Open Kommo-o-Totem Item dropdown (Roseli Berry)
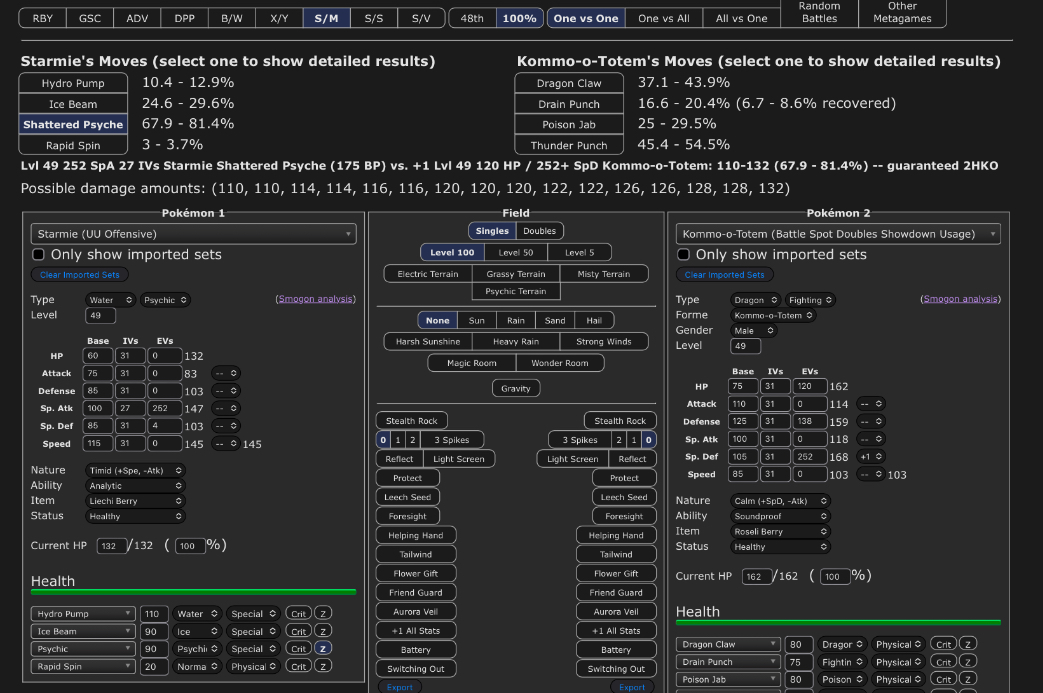Screen dimensions: 1043x693 (780, 531)
